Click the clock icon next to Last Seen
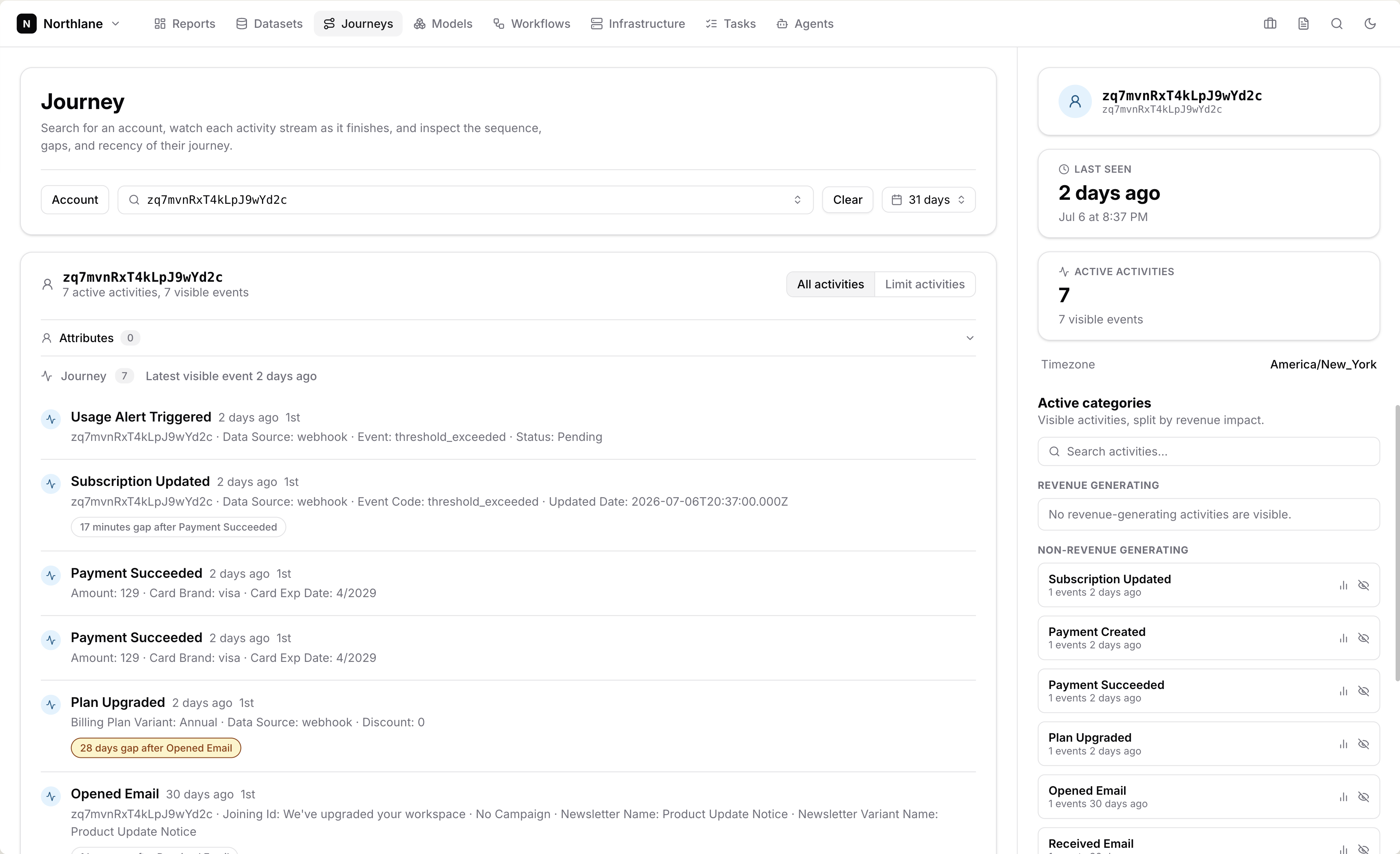Screen dimensions: 1400x854 (1064, 169)
